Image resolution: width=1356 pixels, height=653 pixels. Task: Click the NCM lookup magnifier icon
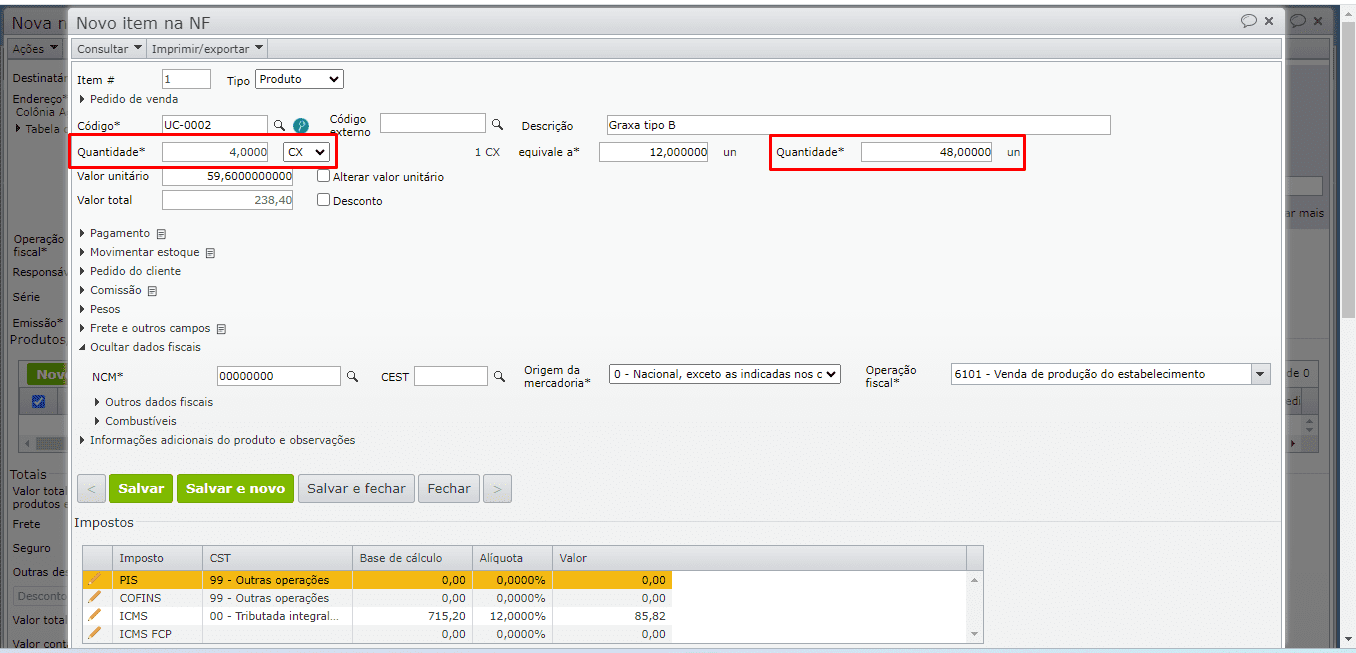tap(352, 377)
